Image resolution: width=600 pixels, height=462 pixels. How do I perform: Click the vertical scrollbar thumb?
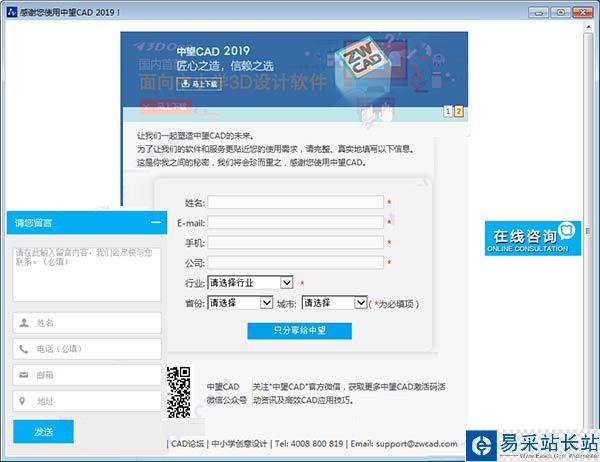click(x=588, y=230)
